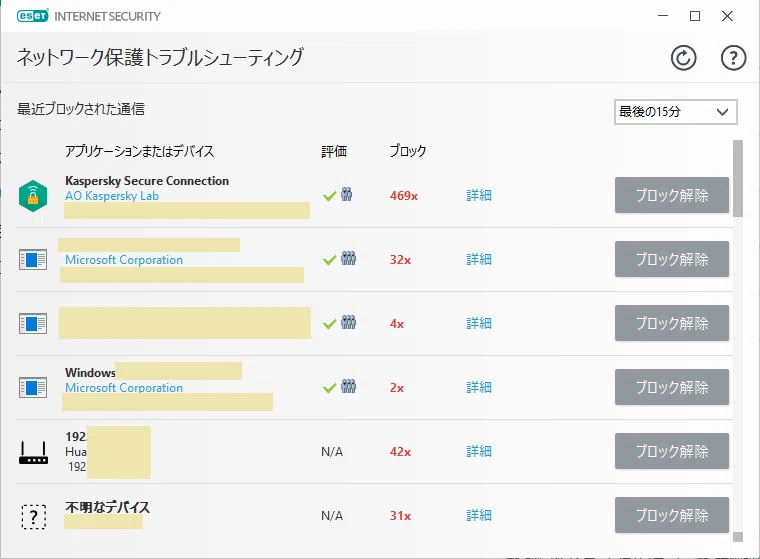Open the 最後の15分 time range dropdown
Viewport: 760px width, 559px height.
[x=676, y=112]
